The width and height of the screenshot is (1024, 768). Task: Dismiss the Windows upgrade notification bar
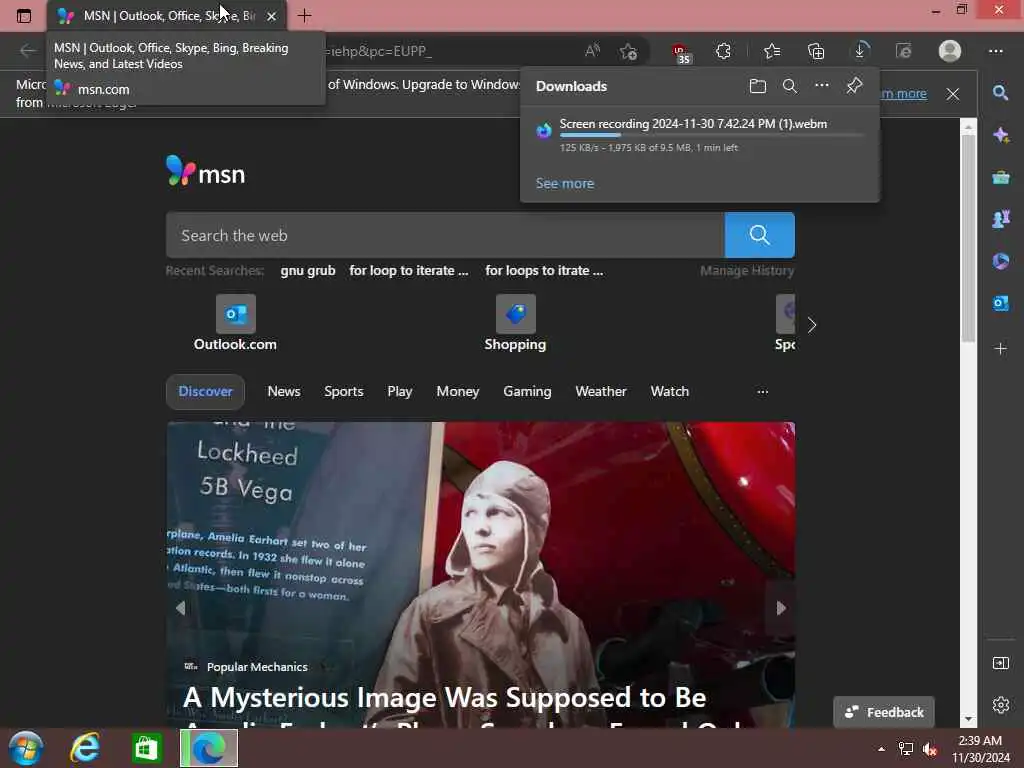(953, 94)
